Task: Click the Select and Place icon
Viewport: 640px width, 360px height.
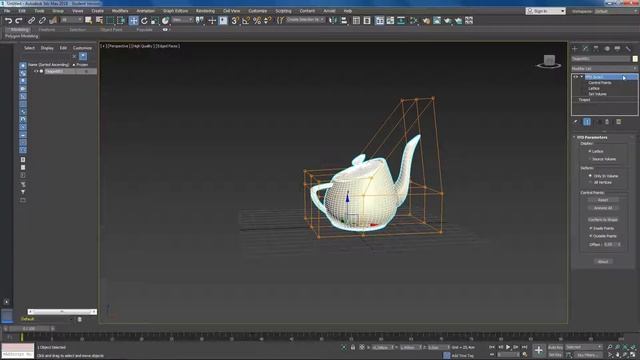Action: click(165, 20)
